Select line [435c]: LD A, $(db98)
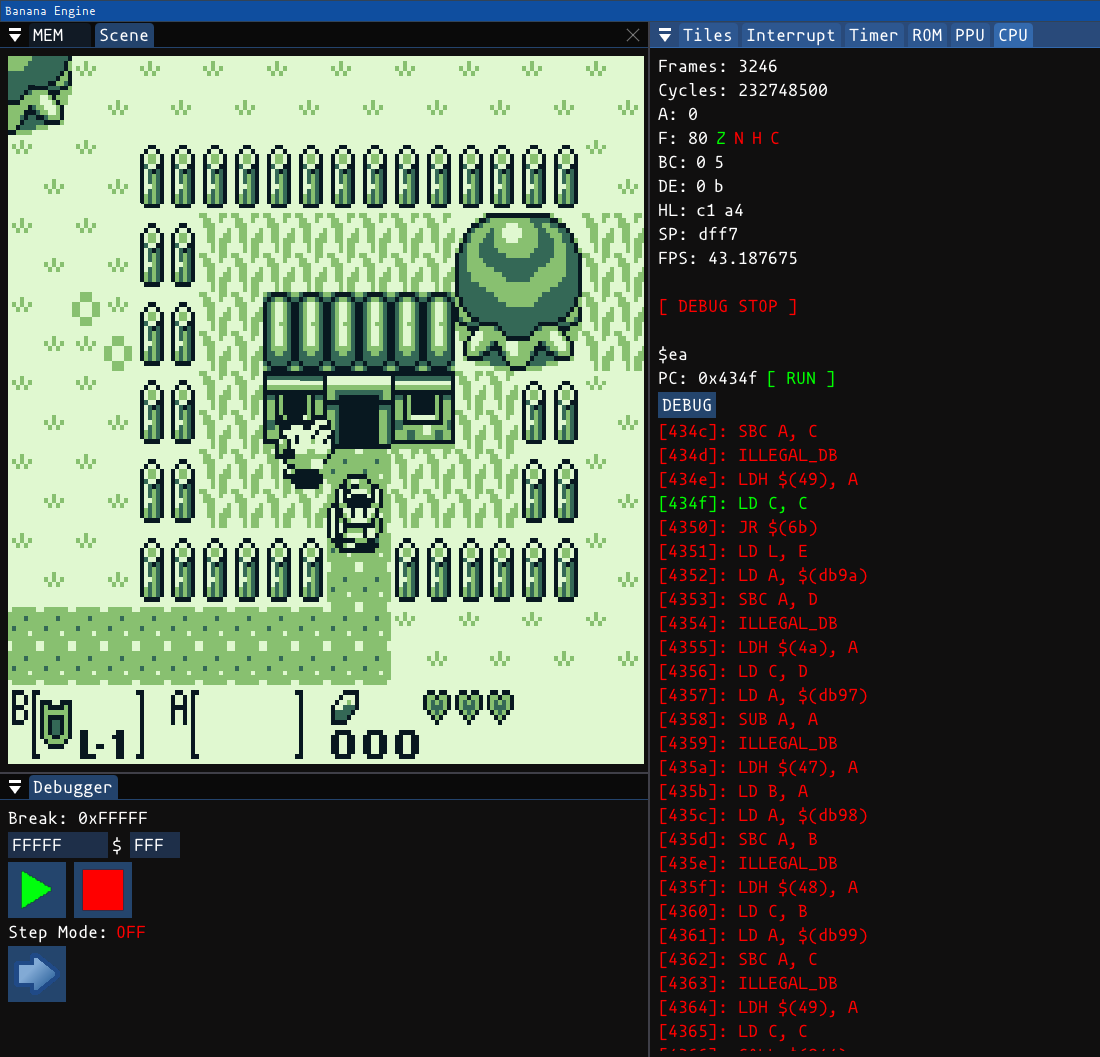The width and height of the screenshot is (1100, 1057). (x=763, y=815)
